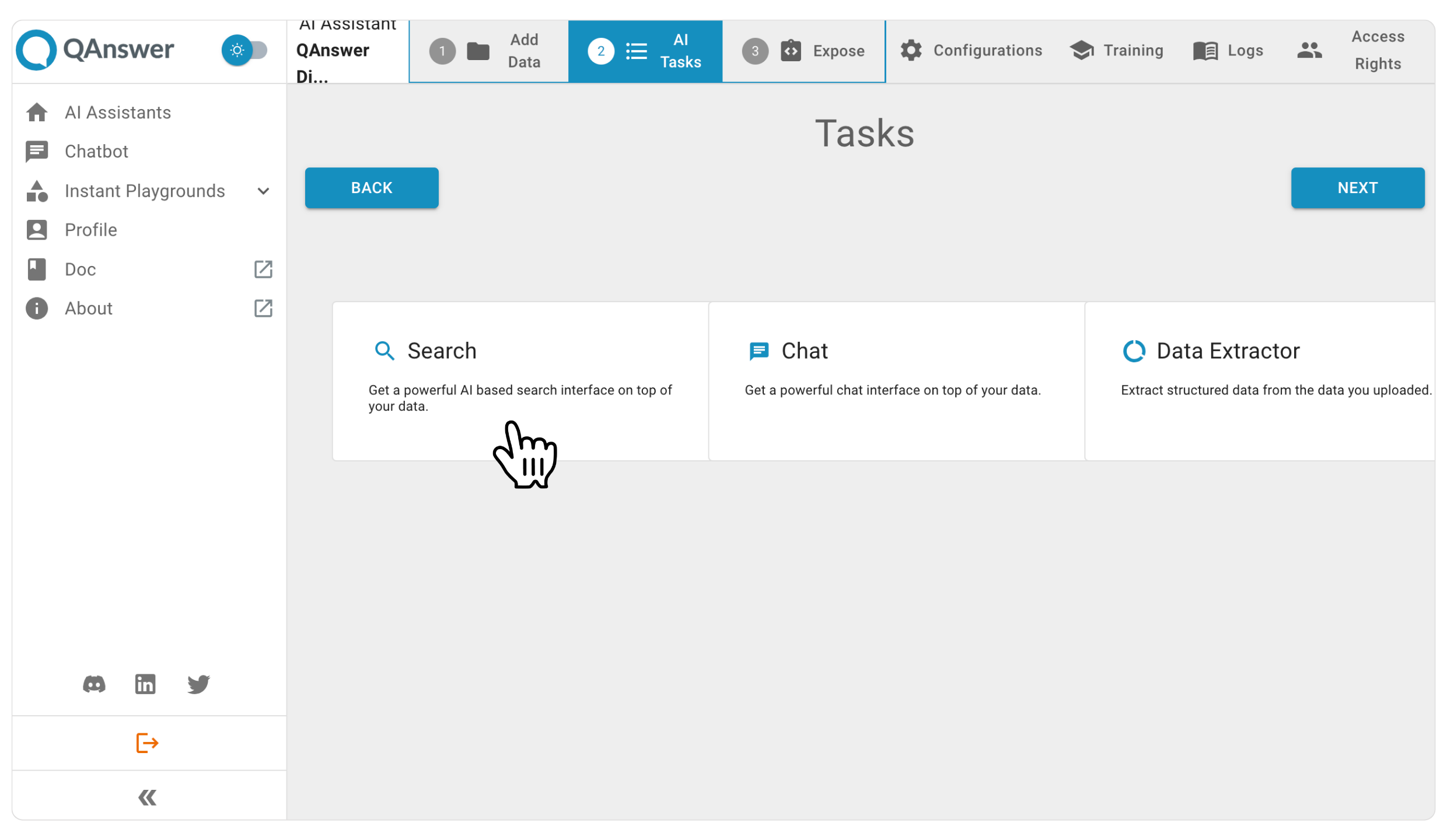Click the BACK button
The height and width of the screenshot is (840, 1447).
point(372,188)
